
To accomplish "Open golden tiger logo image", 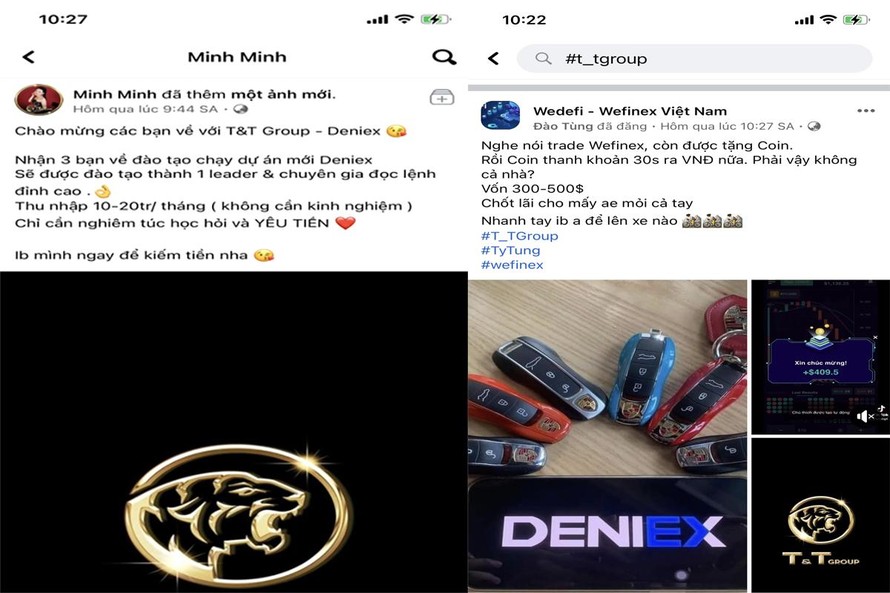I will point(233,432).
